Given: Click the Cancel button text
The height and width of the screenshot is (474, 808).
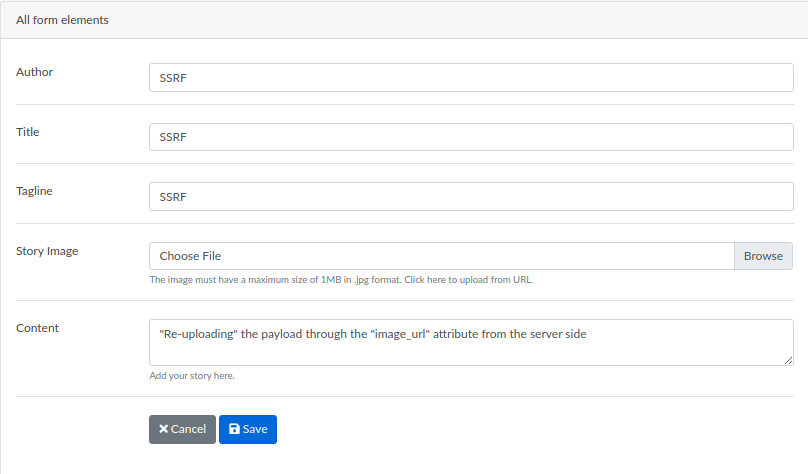Looking at the screenshot, I should click(188, 429).
